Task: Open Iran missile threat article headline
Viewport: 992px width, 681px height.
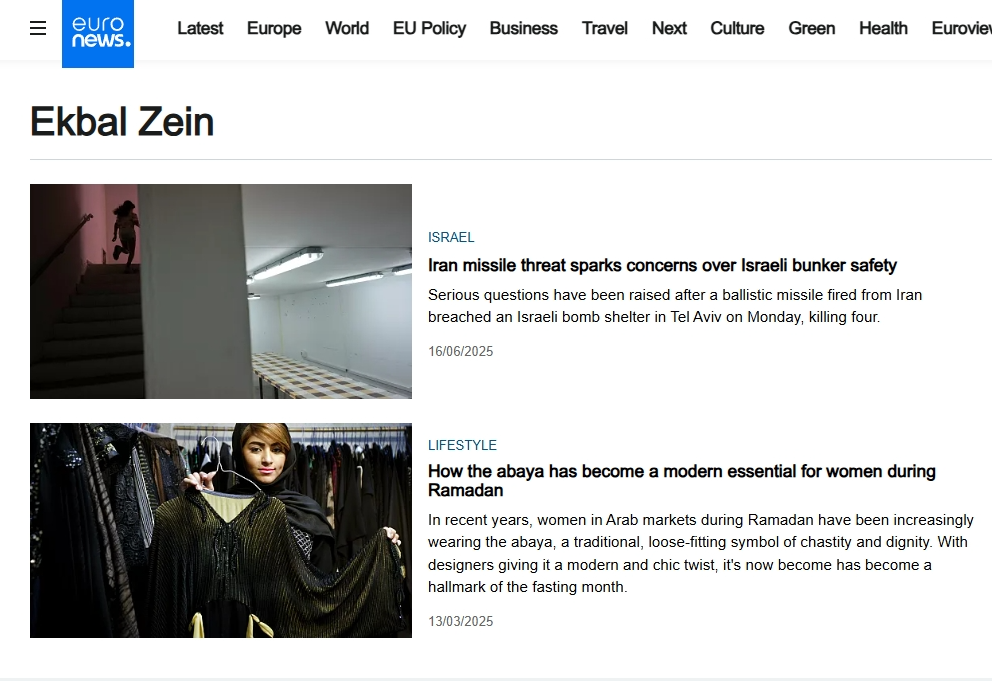Action: tap(662, 265)
